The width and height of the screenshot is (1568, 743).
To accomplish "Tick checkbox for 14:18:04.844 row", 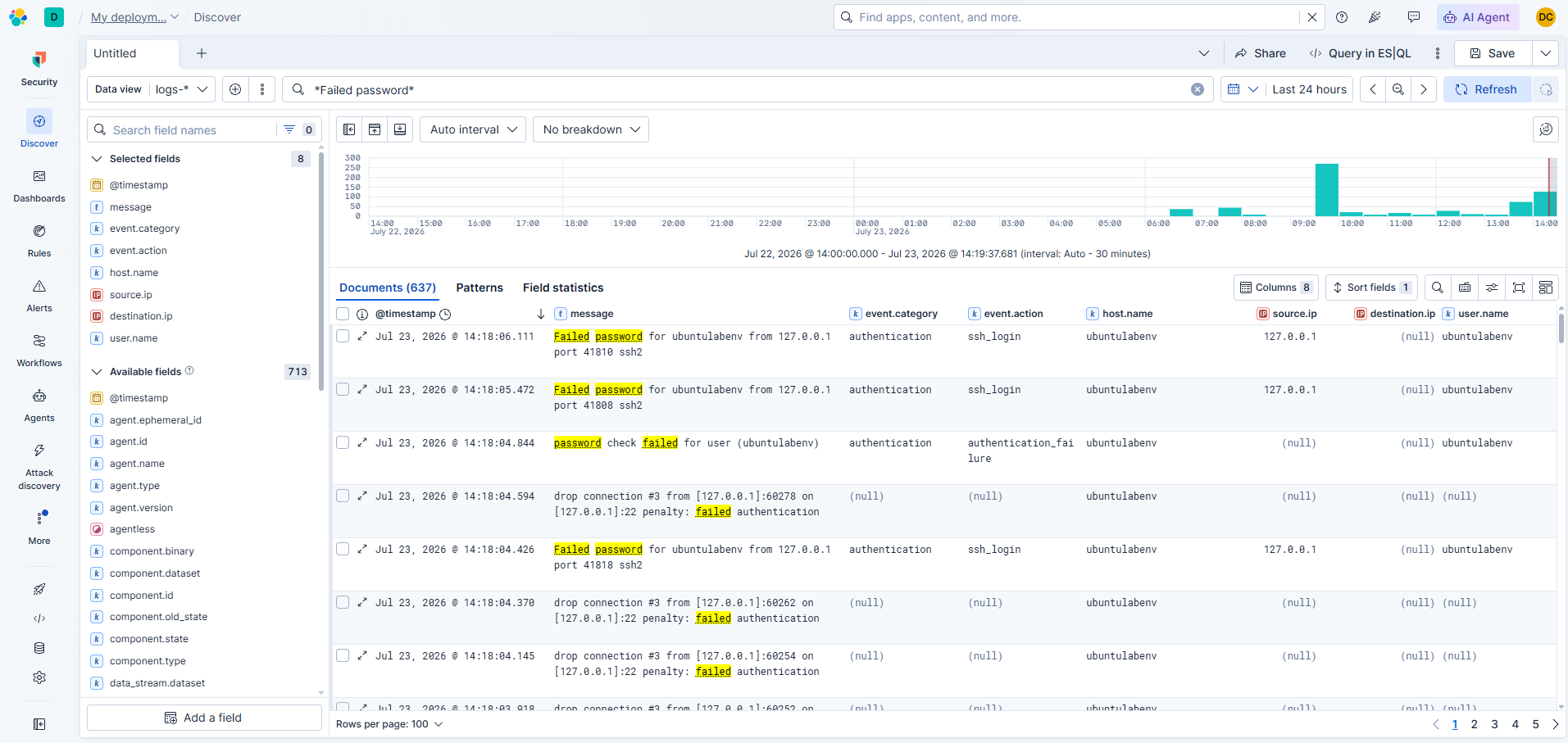I will [343, 442].
